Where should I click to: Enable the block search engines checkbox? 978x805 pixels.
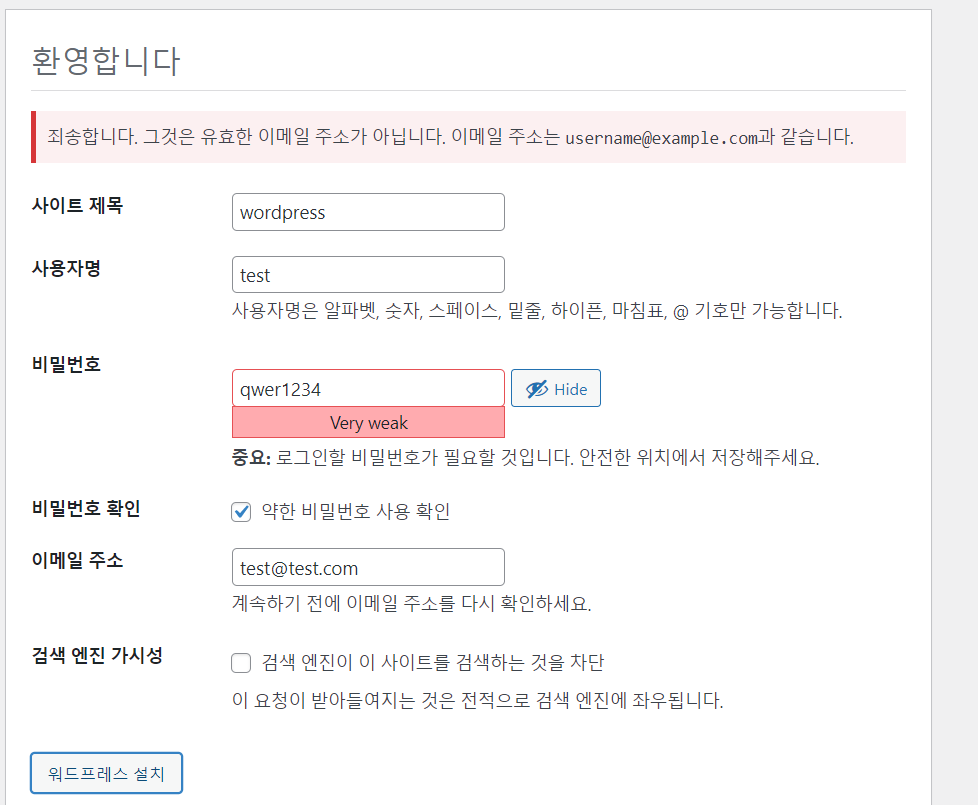(241, 663)
